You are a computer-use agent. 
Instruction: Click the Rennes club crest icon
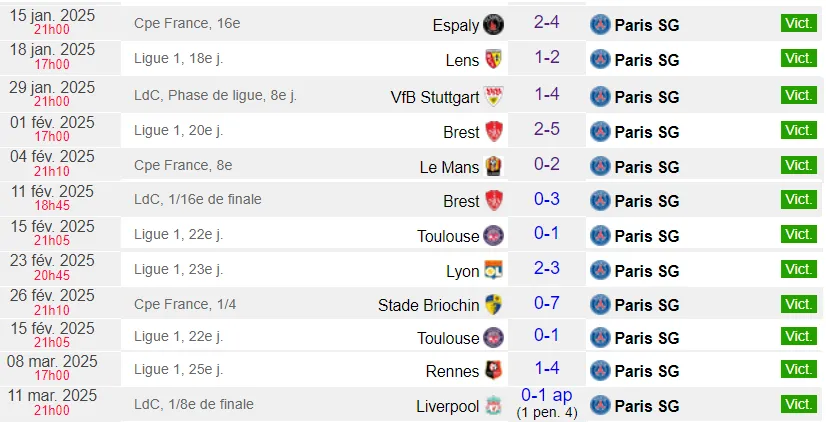494,370
